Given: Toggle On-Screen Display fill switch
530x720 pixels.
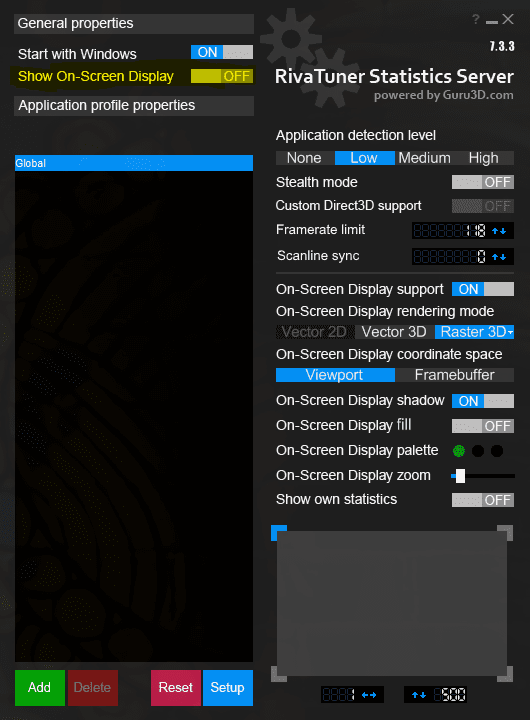Looking at the screenshot, I should 483,426.
